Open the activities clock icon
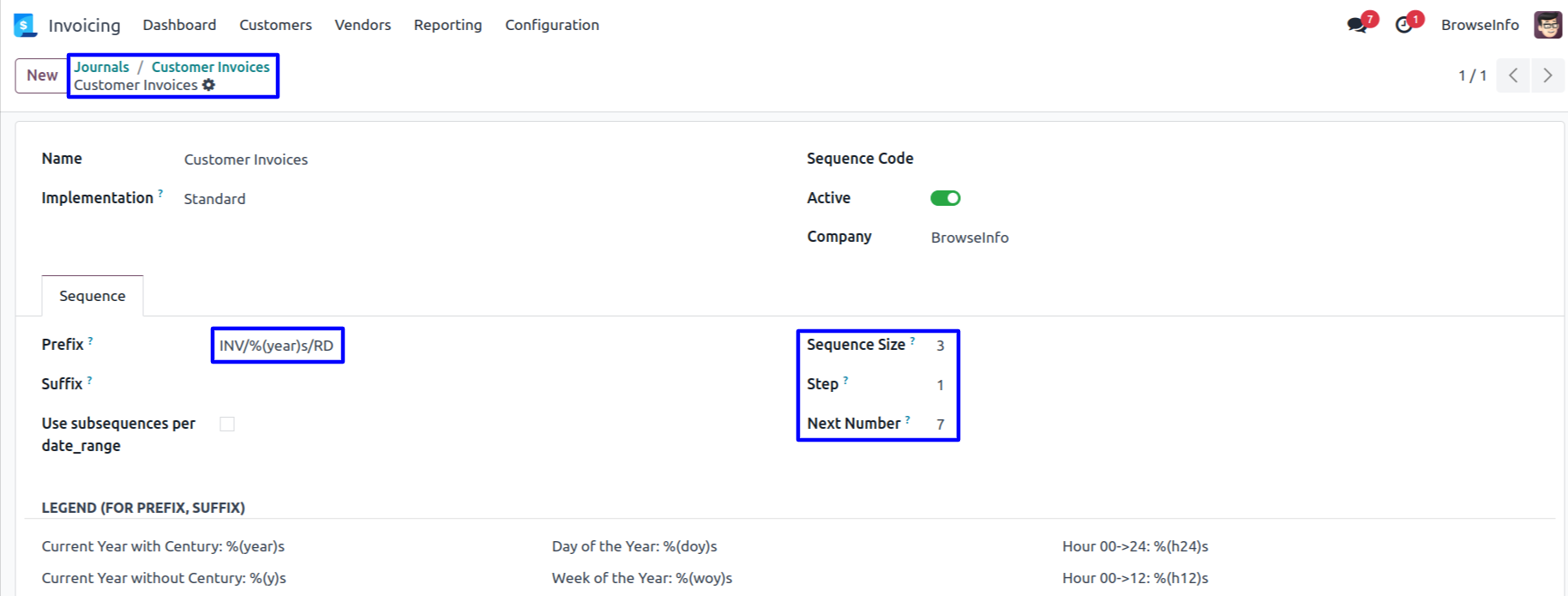This screenshot has width=1568, height=596. point(1403,25)
